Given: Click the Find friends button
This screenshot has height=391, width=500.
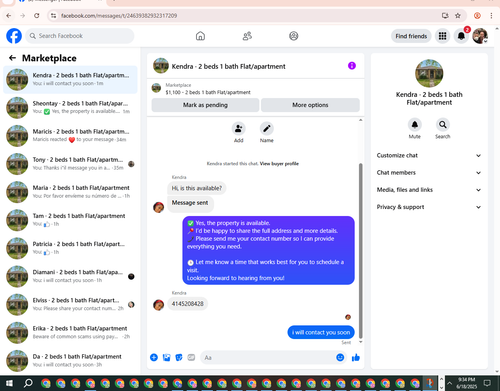Looking at the screenshot, I should pos(411,36).
